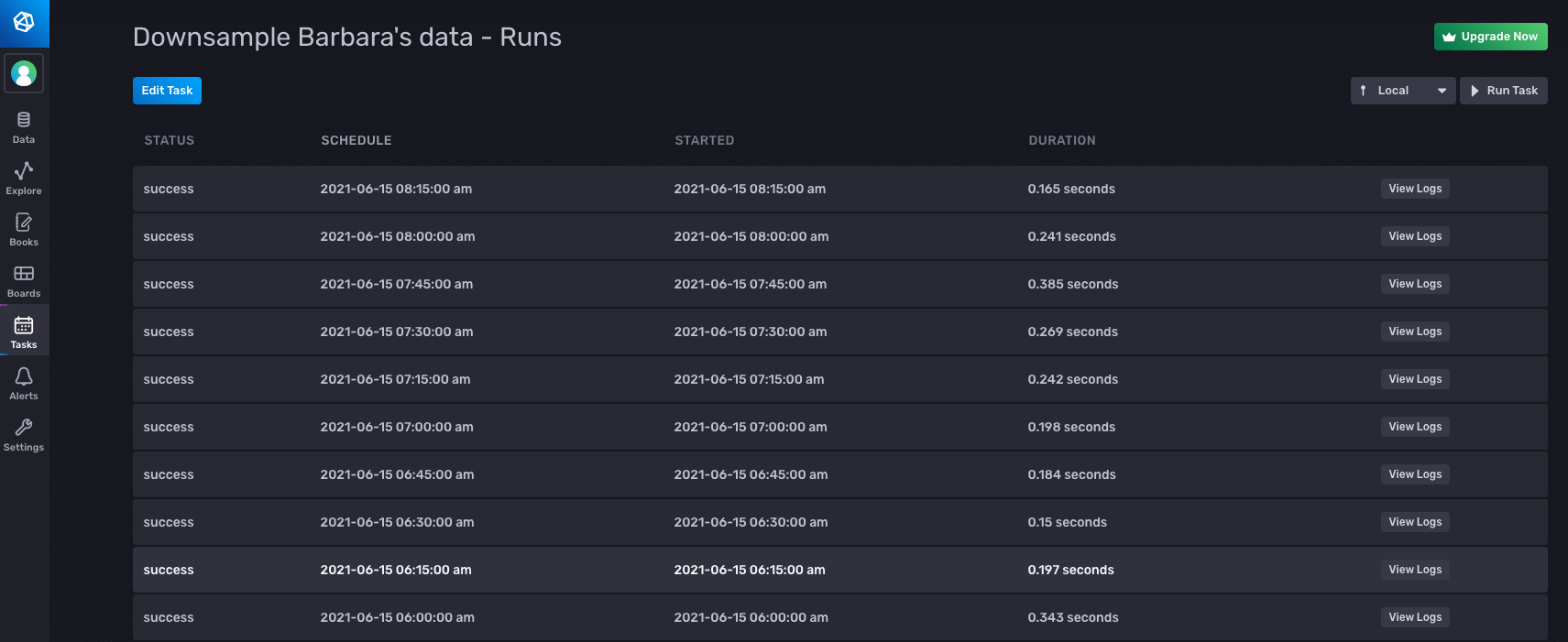View logs for the 07:00:00 am run
Image resolution: width=1568 pixels, height=642 pixels.
coord(1415,427)
